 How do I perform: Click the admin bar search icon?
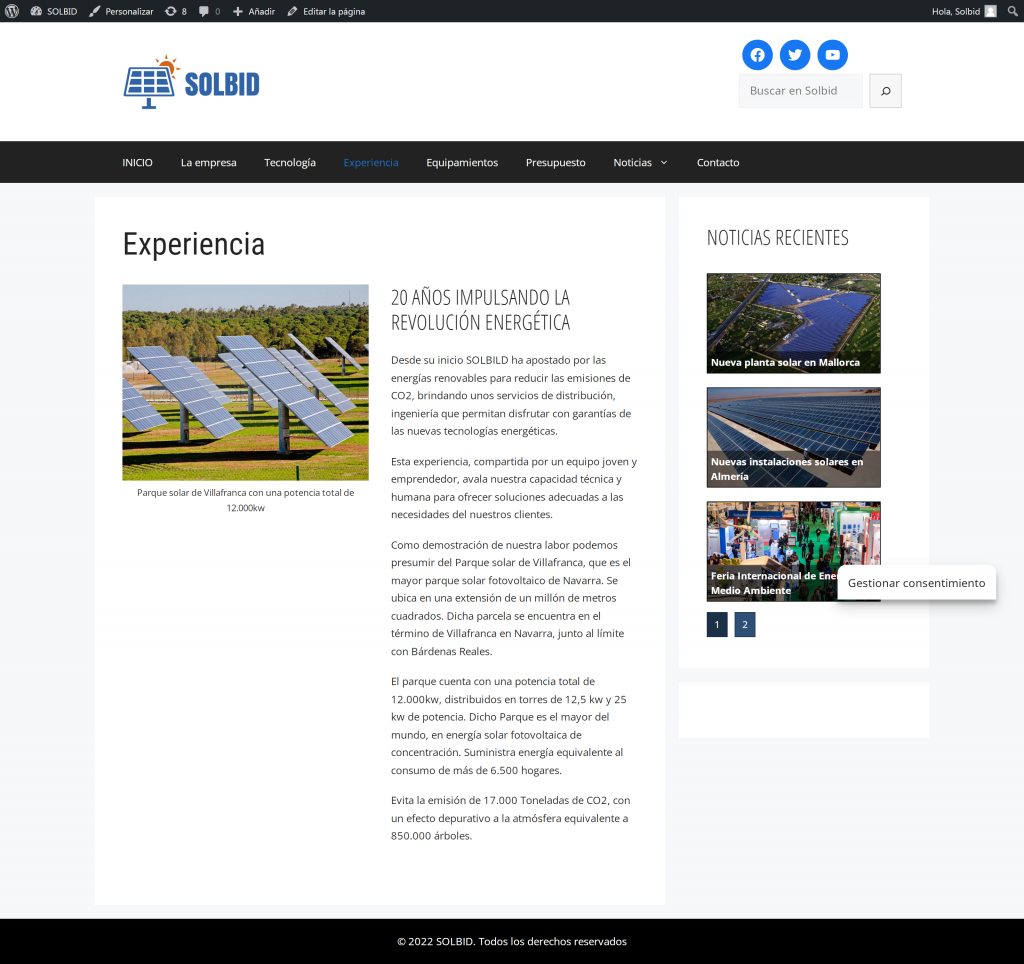[1012, 11]
